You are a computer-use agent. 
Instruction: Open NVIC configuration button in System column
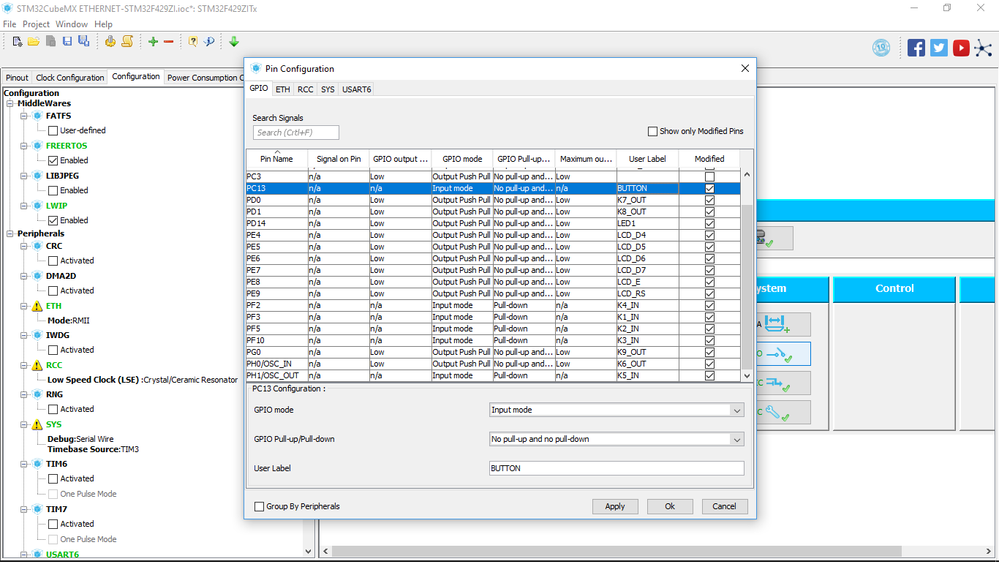tap(782, 383)
